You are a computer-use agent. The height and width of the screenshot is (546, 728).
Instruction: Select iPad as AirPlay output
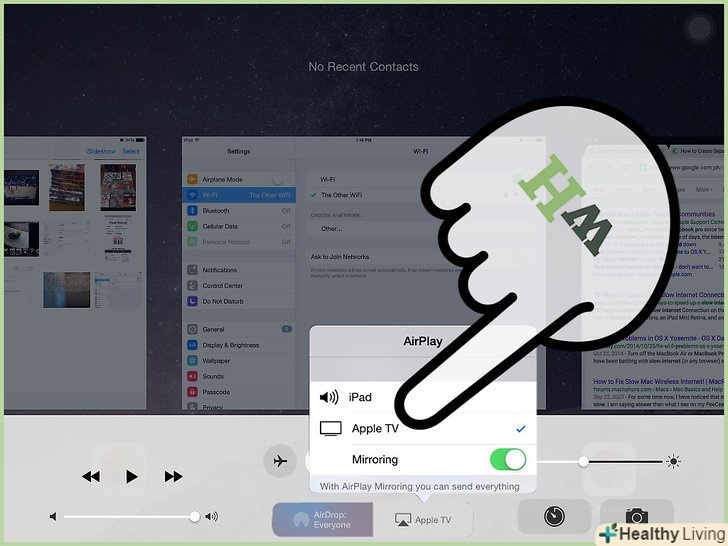[x=423, y=397]
